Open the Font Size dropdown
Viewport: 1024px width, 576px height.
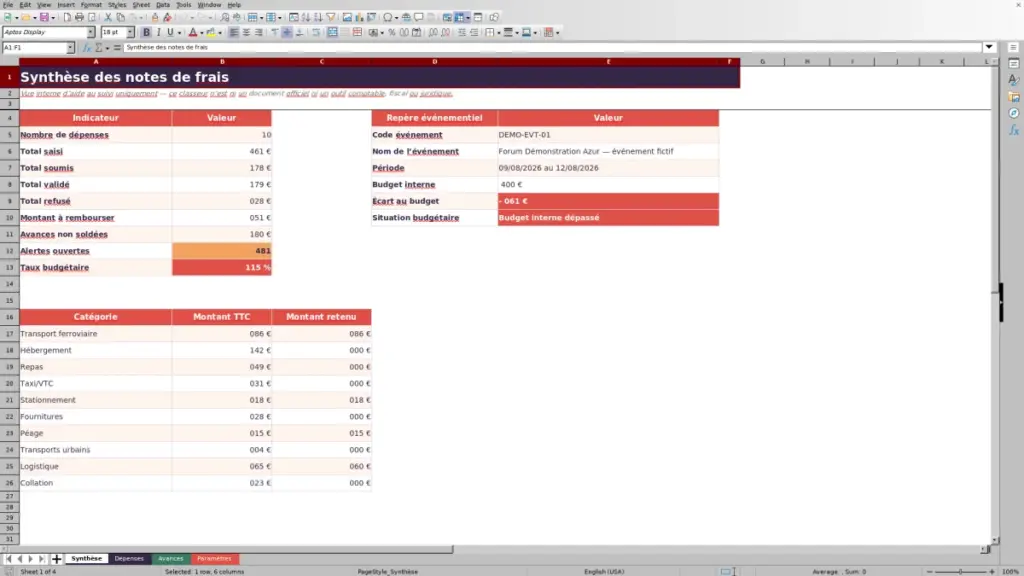click(x=130, y=33)
